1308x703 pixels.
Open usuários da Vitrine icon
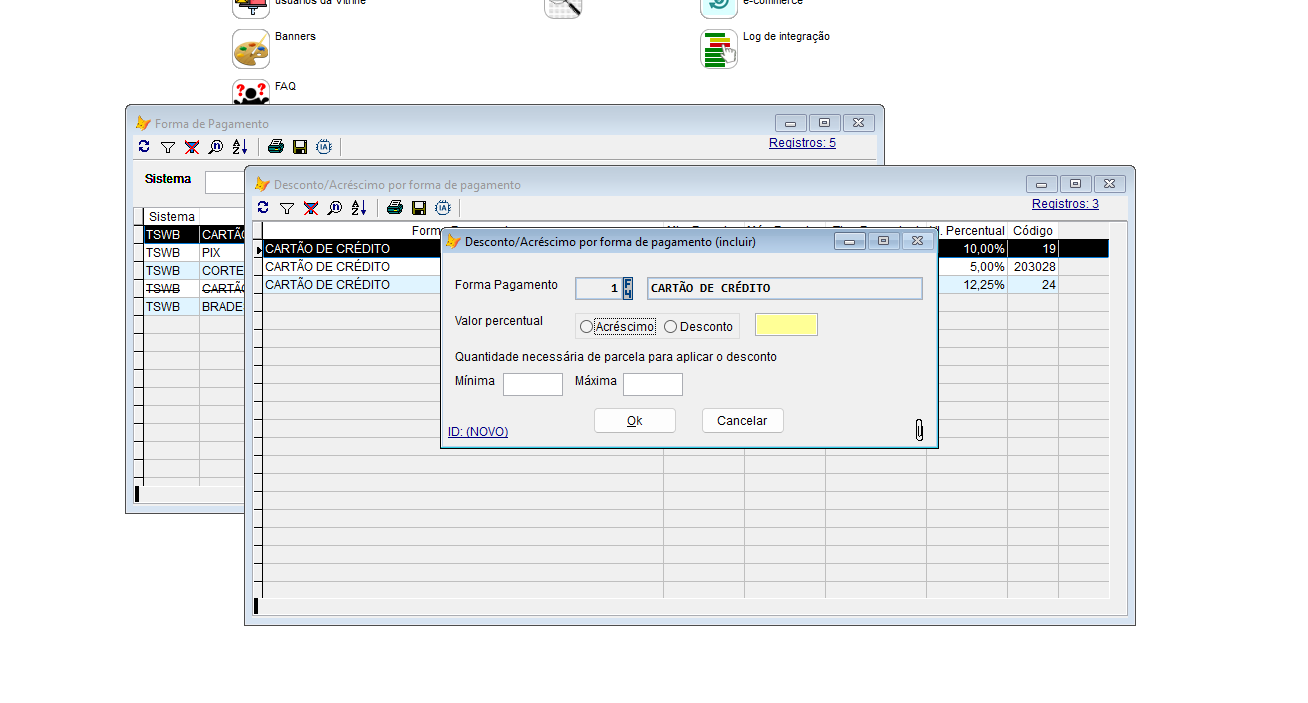coord(251,8)
